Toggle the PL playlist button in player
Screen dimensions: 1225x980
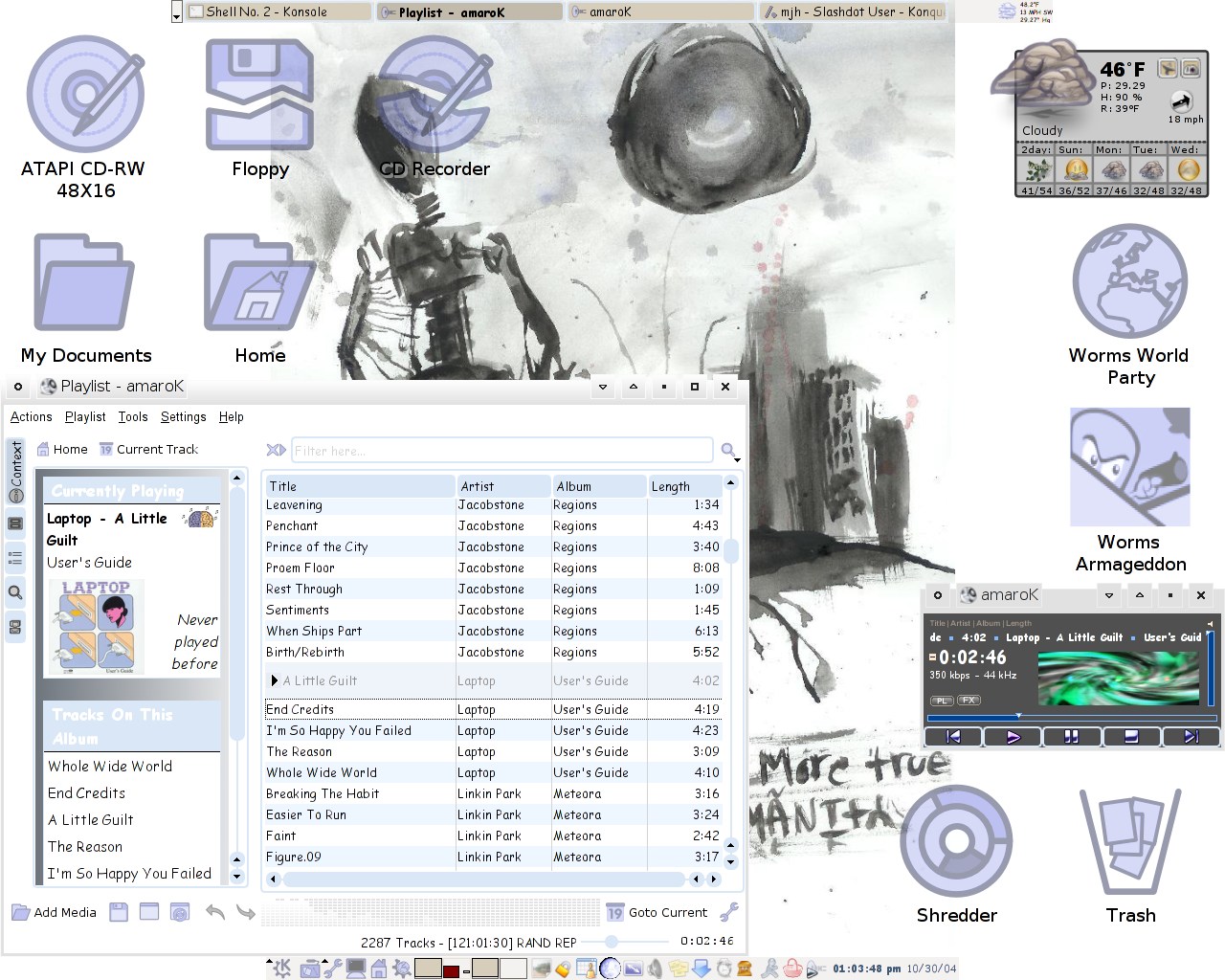coord(942,701)
